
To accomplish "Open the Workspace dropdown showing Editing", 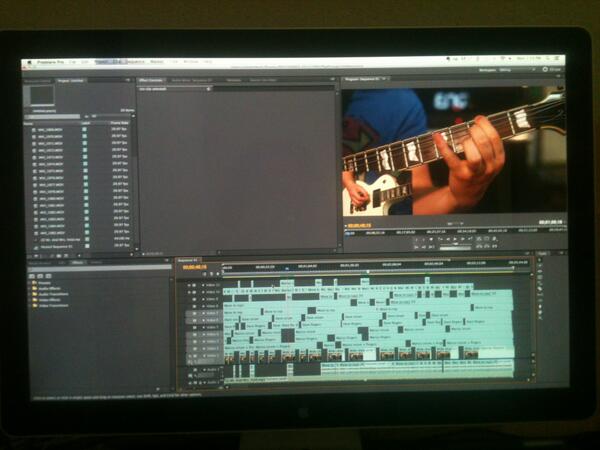I will click(517, 70).
